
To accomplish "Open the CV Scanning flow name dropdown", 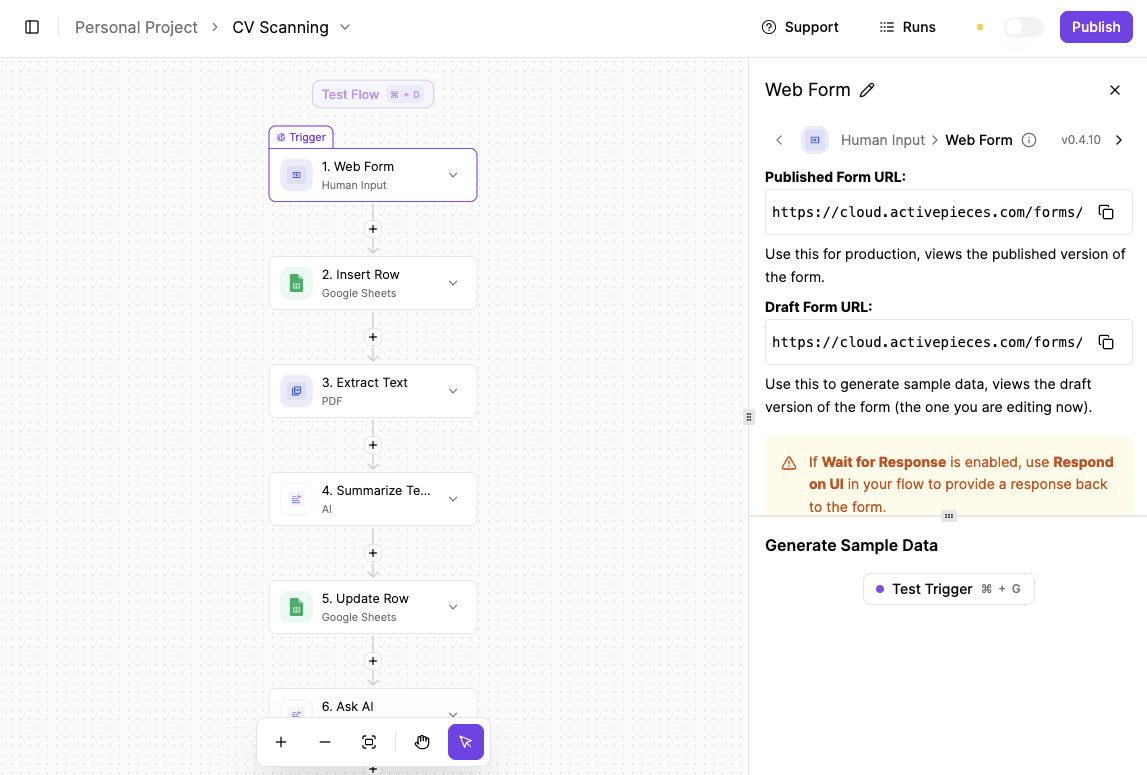I will 344,27.
